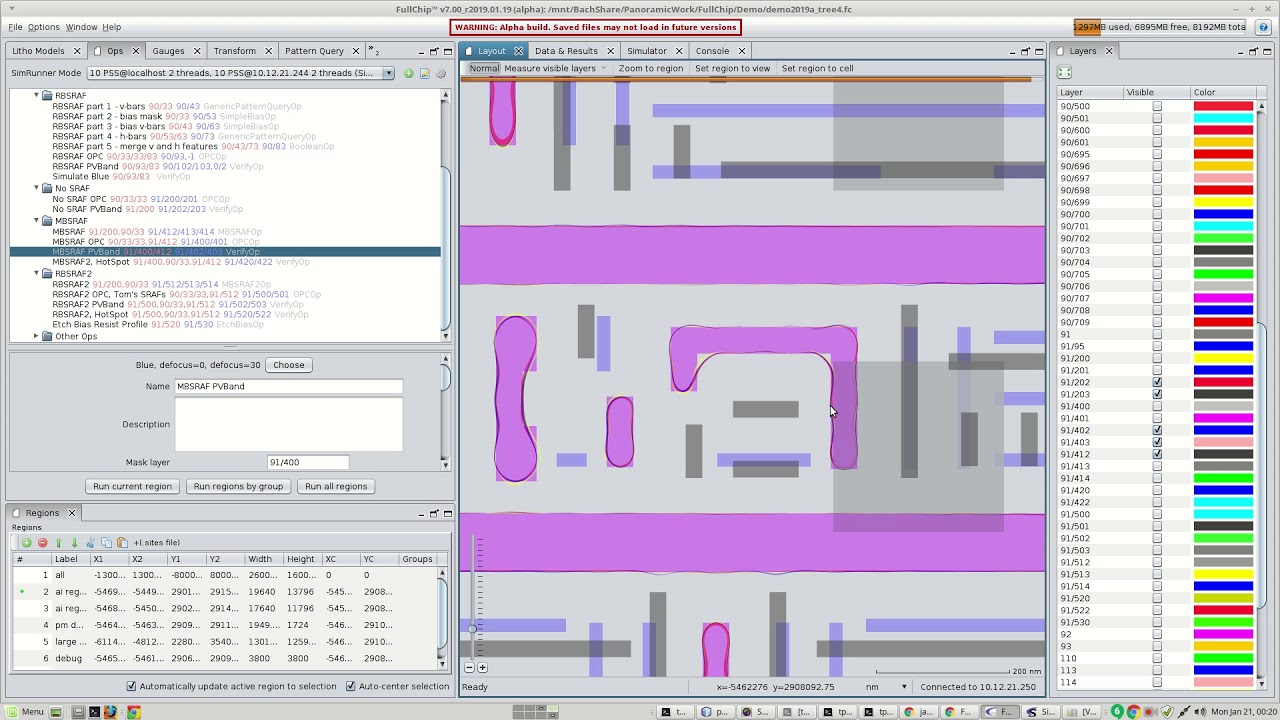Image resolution: width=1280 pixels, height=720 pixels.
Task: Show layer 90/500 via its checkbox
Action: click(1157, 106)
